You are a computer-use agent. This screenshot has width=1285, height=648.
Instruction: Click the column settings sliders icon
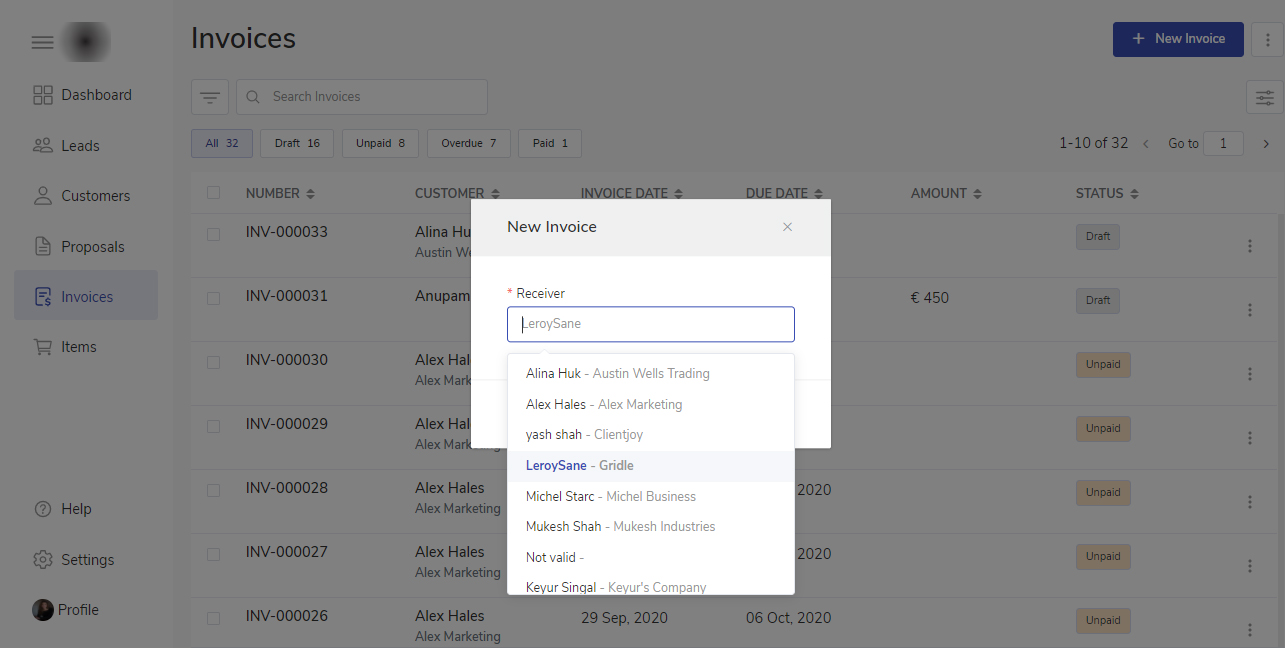(1265, 97)
